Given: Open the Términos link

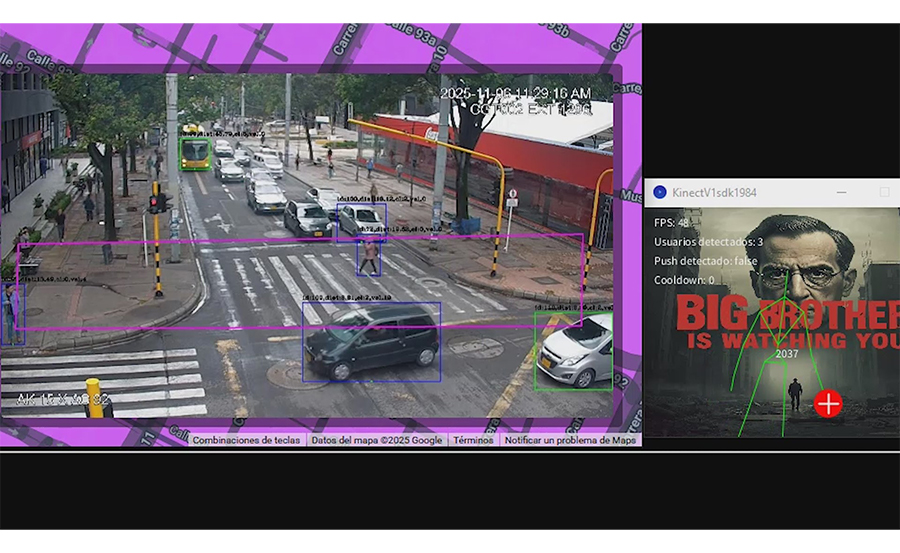Looking at the screenshot, I should (473, 440).
